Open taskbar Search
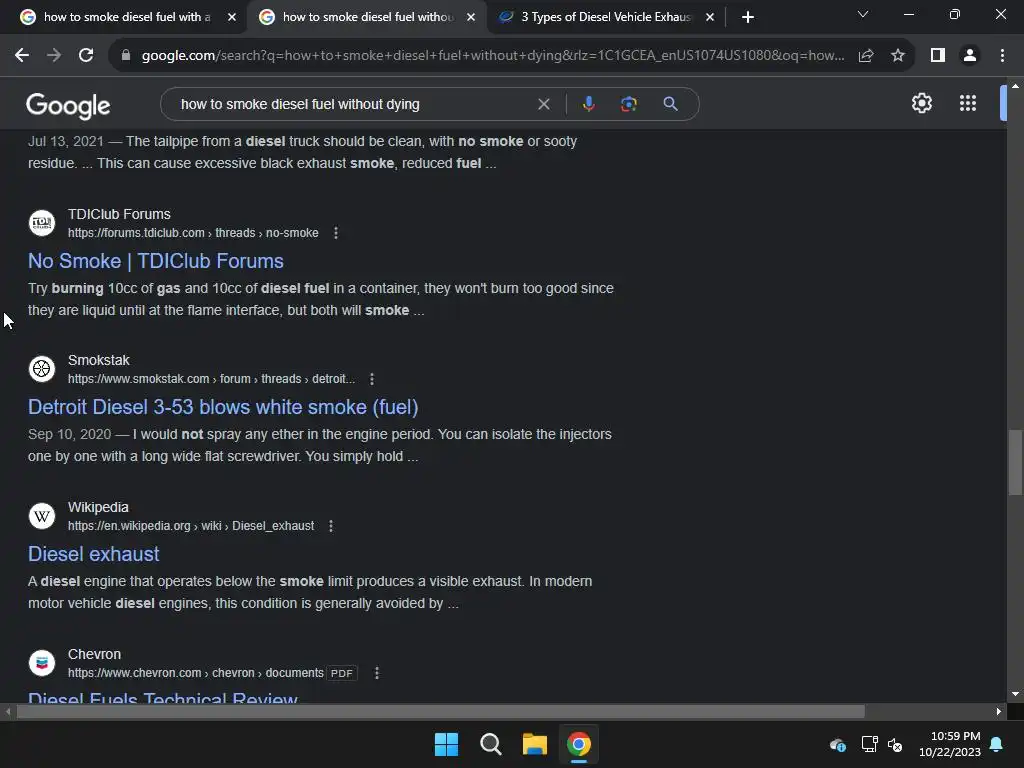 (490, 744)
